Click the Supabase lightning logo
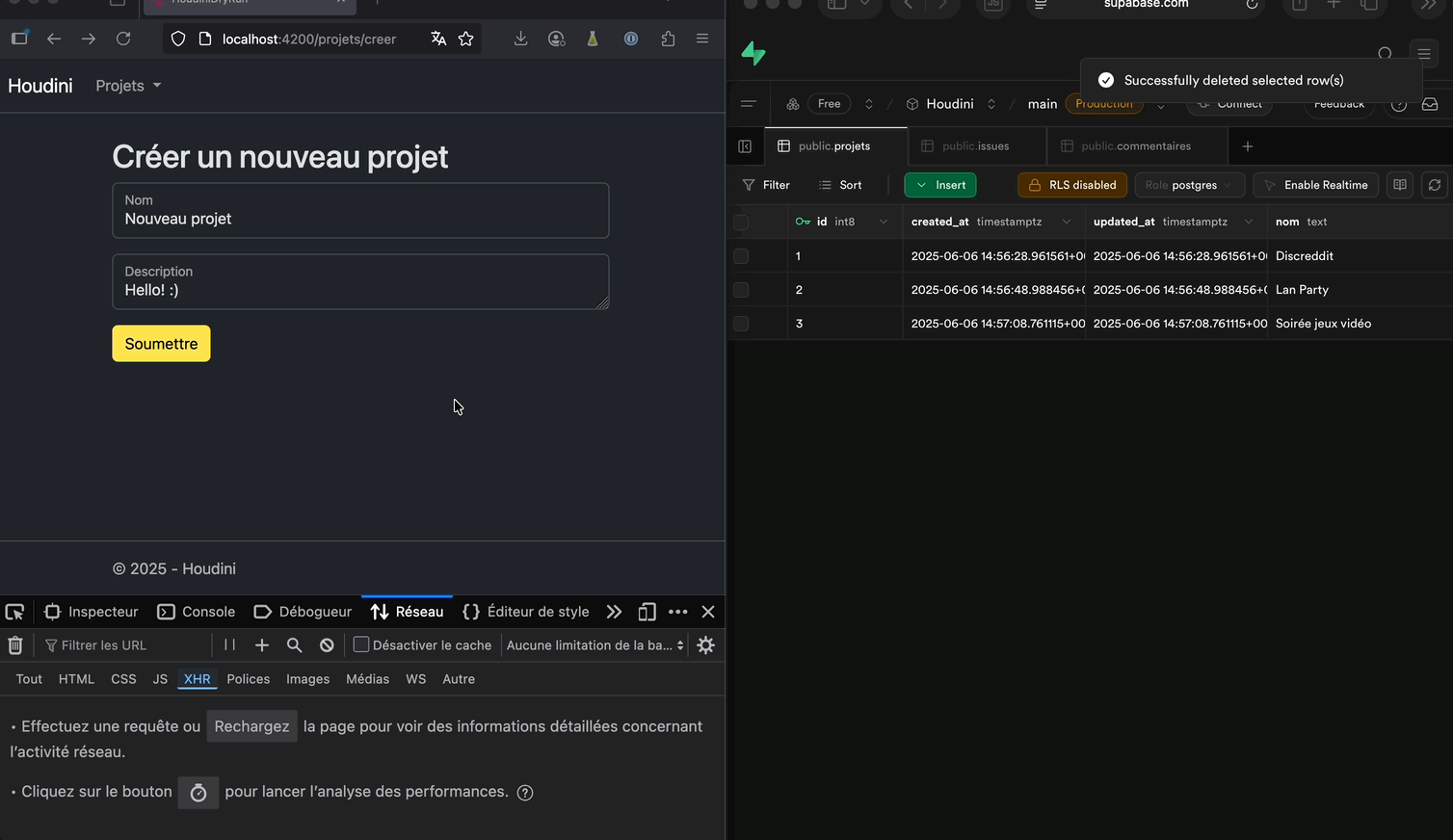 coord(753,54)
